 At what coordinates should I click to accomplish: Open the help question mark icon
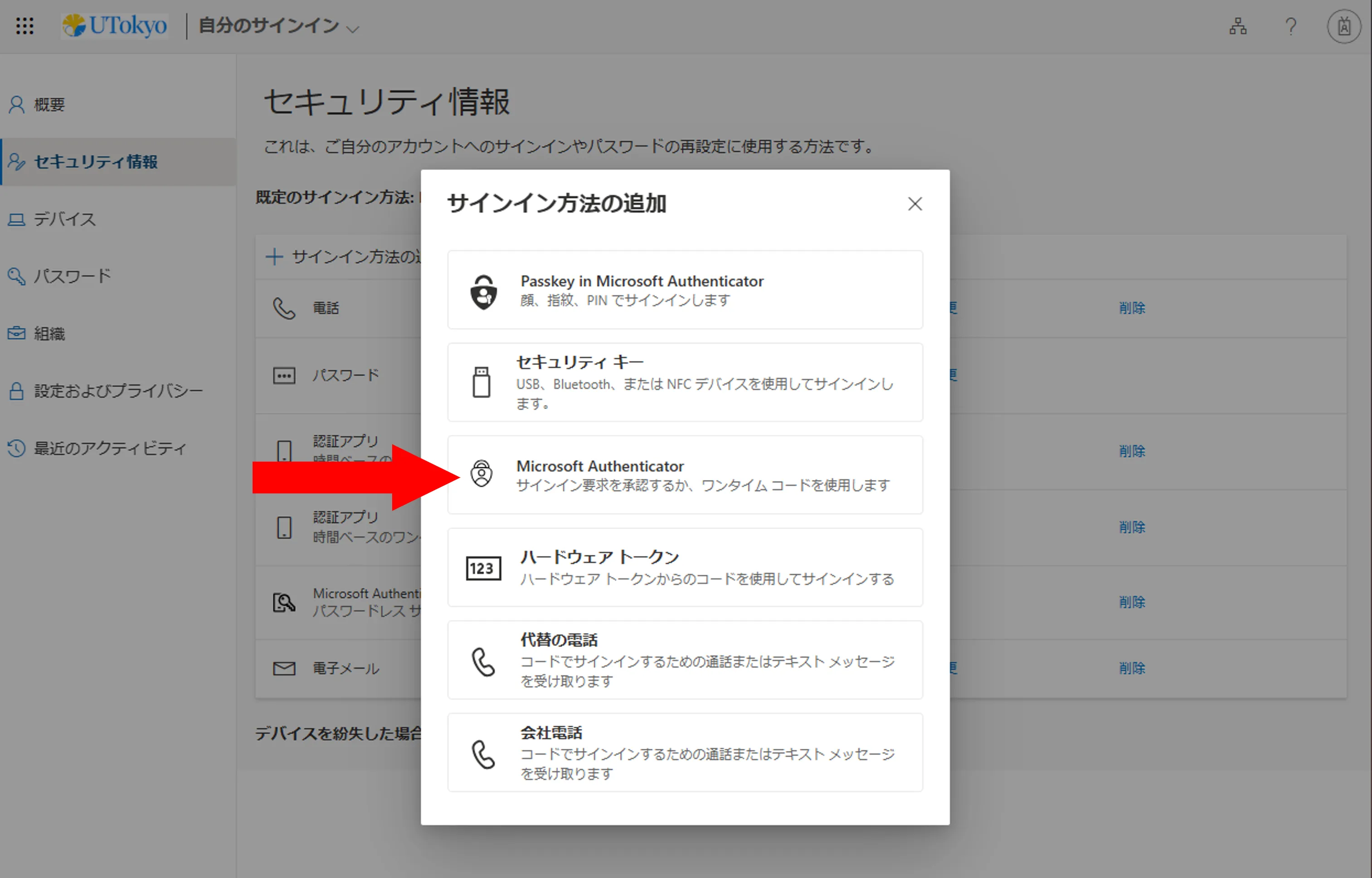coord(1290,26)
